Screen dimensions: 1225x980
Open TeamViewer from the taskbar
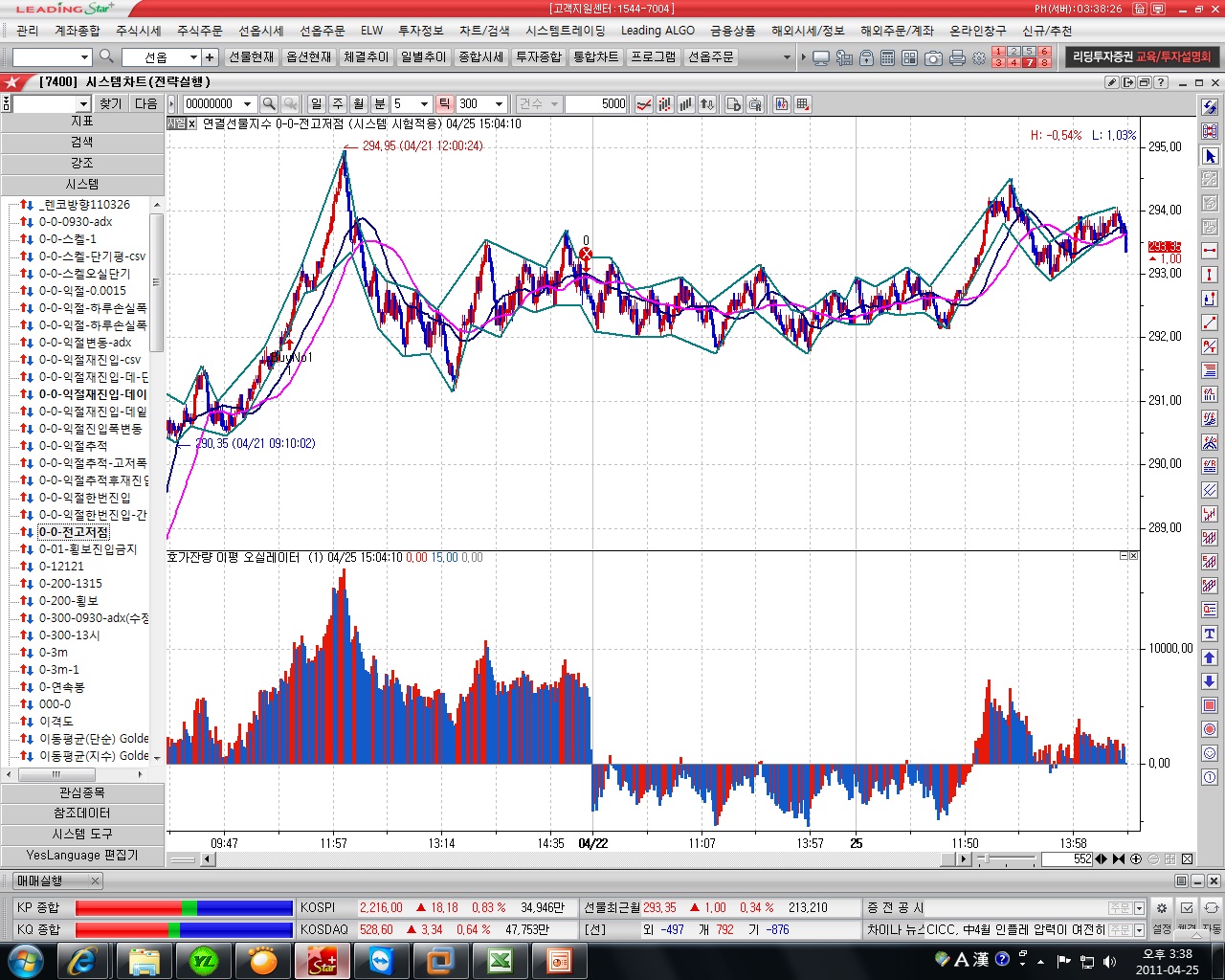coord(381,960)
